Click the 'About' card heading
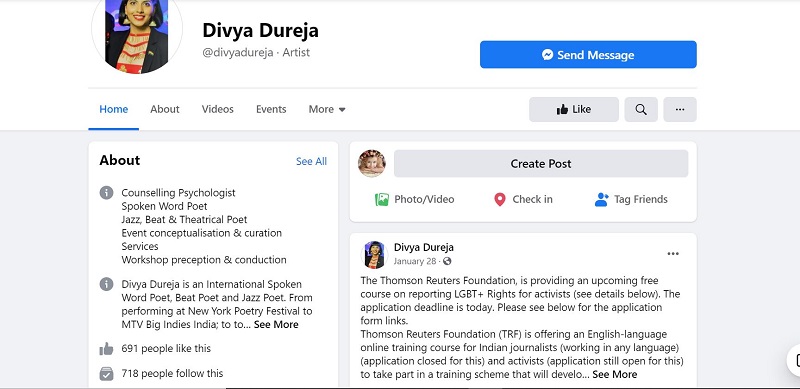The height and width of the screenshot is (389, 800). [119, 160]
